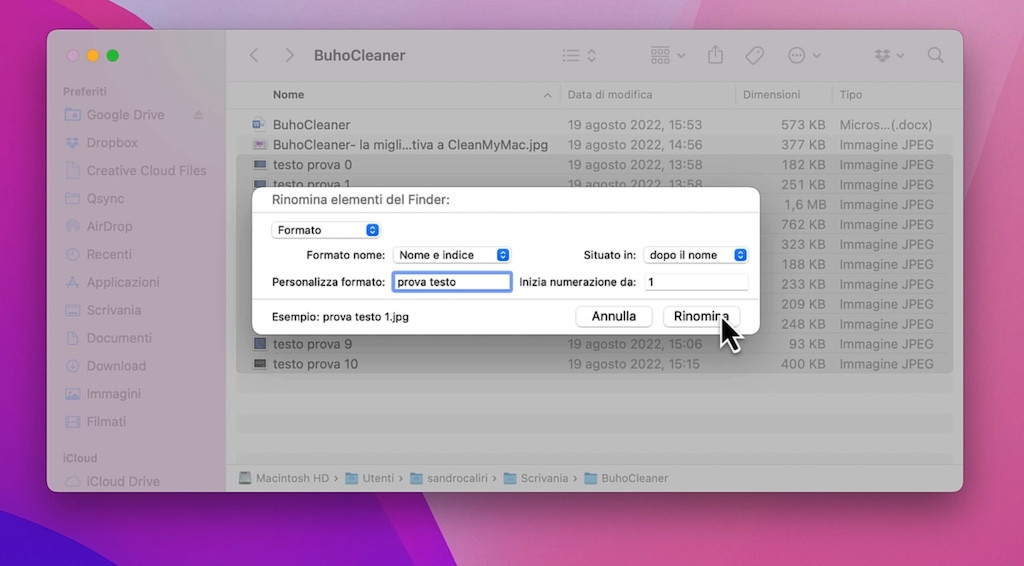Click the Annulla button

(614, 316)
